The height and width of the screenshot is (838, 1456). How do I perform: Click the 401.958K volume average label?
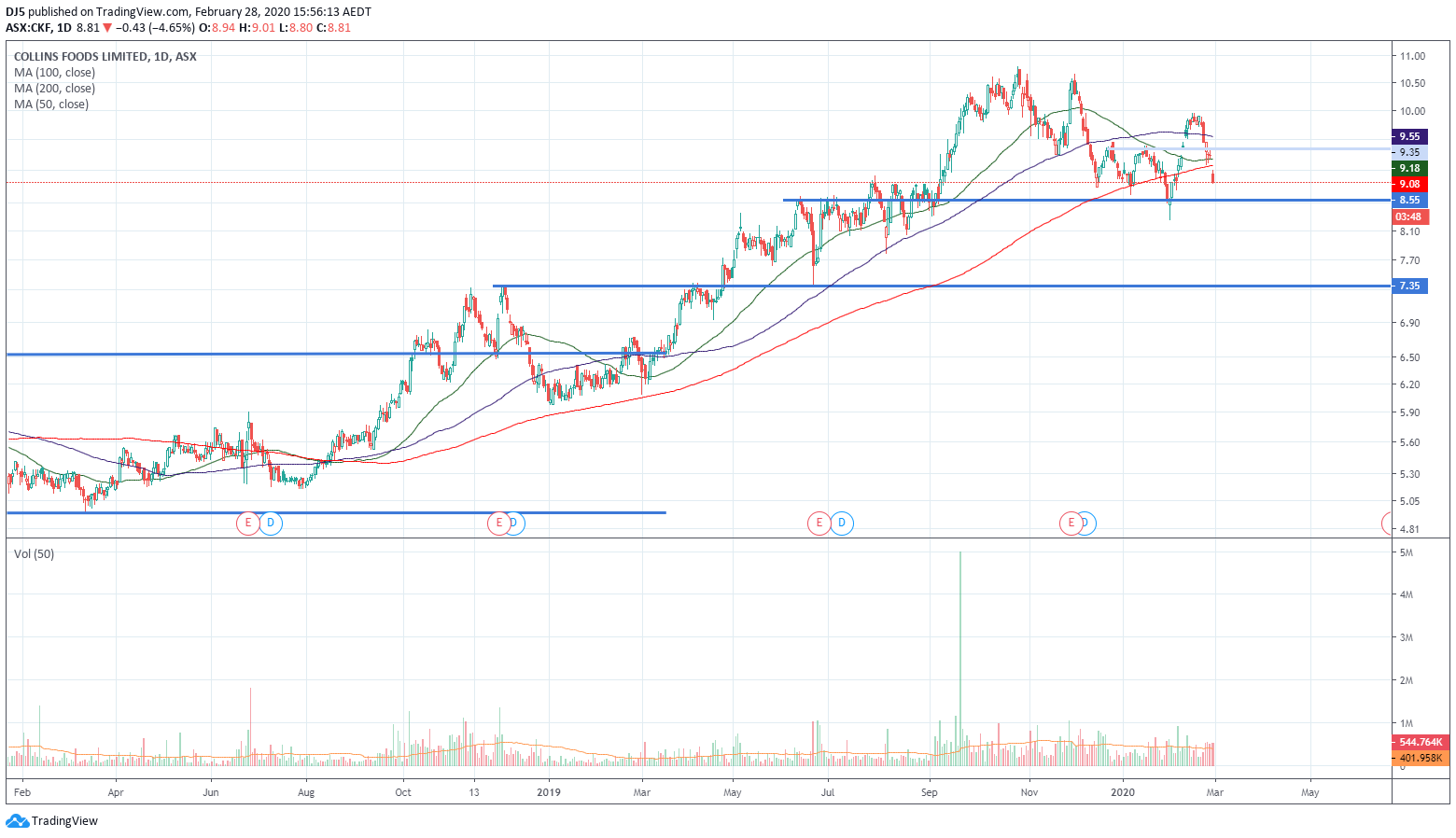(x=1421, y=758)
